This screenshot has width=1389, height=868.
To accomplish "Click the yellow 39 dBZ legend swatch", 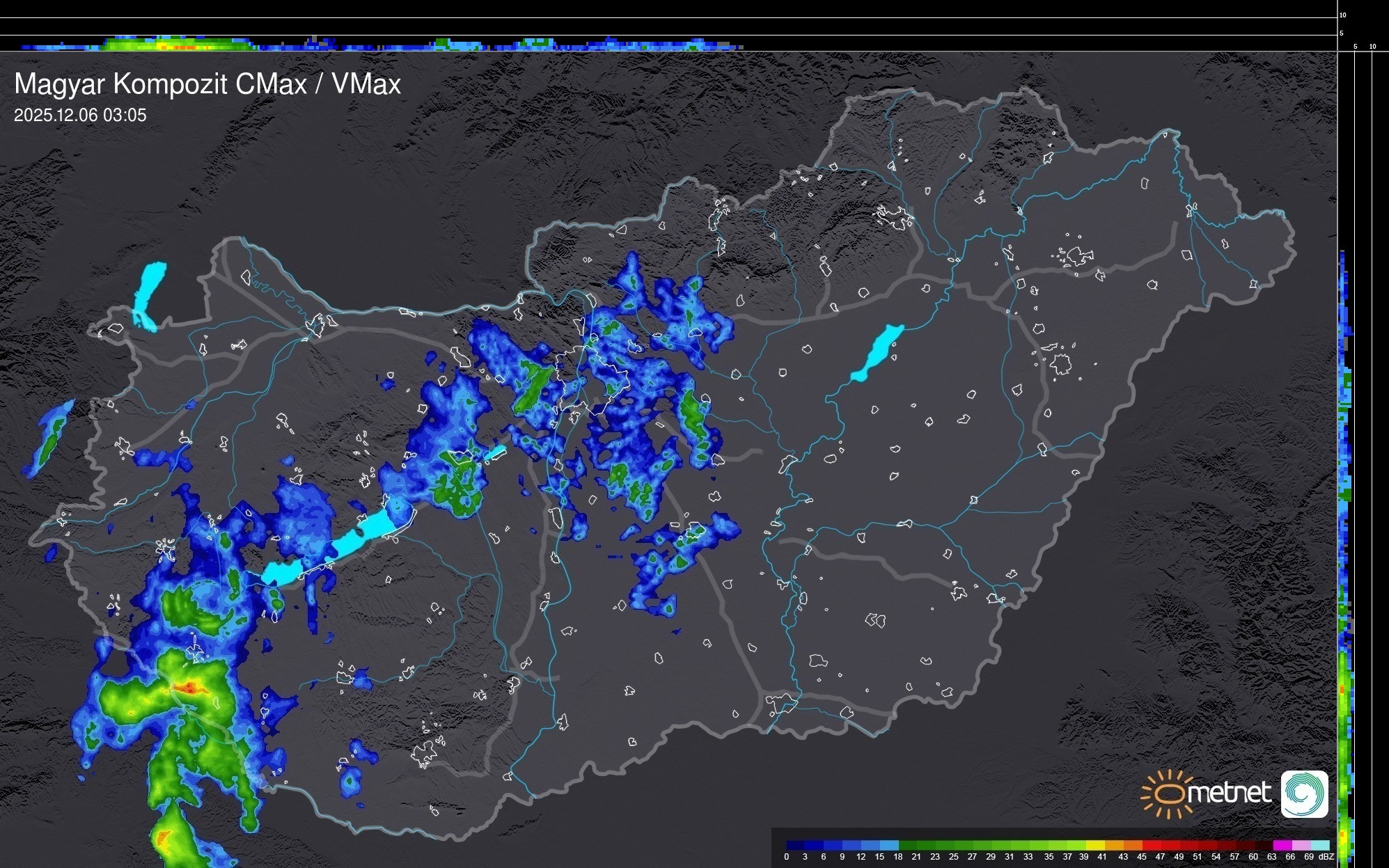I will (x=1095, y=846).
